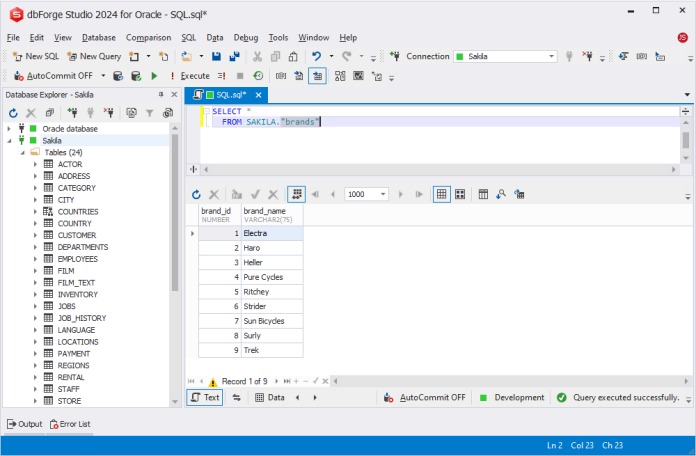Close the SQL.sql tab
Screen dimensions: 696x456
click(x=258, y=95)
